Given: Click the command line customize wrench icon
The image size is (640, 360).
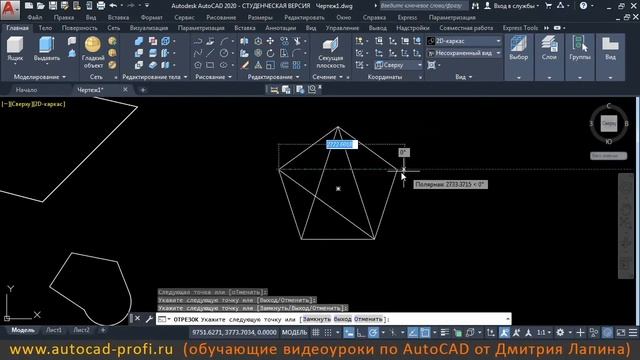Looking at the screenshot, I should 149,319.
